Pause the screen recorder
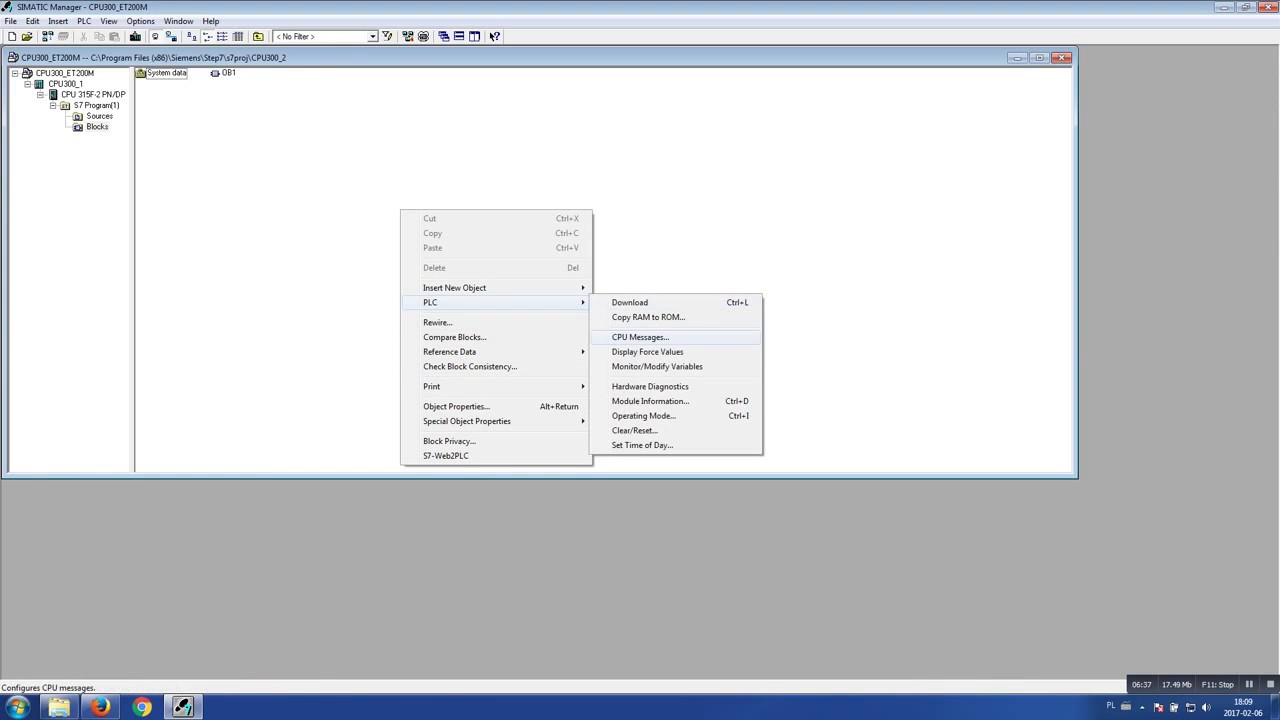This screenshot has width=1280, height=720. [x=1249, y=684]
